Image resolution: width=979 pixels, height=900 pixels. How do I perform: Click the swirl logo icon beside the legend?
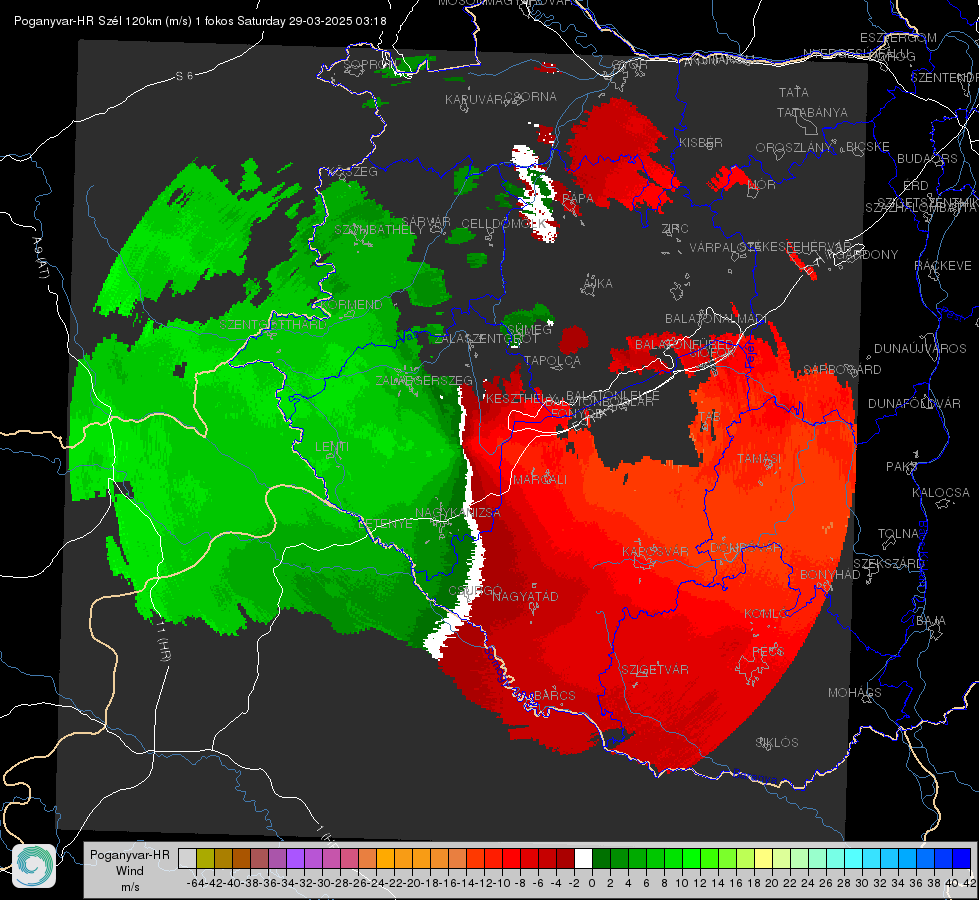coord(34,866)
